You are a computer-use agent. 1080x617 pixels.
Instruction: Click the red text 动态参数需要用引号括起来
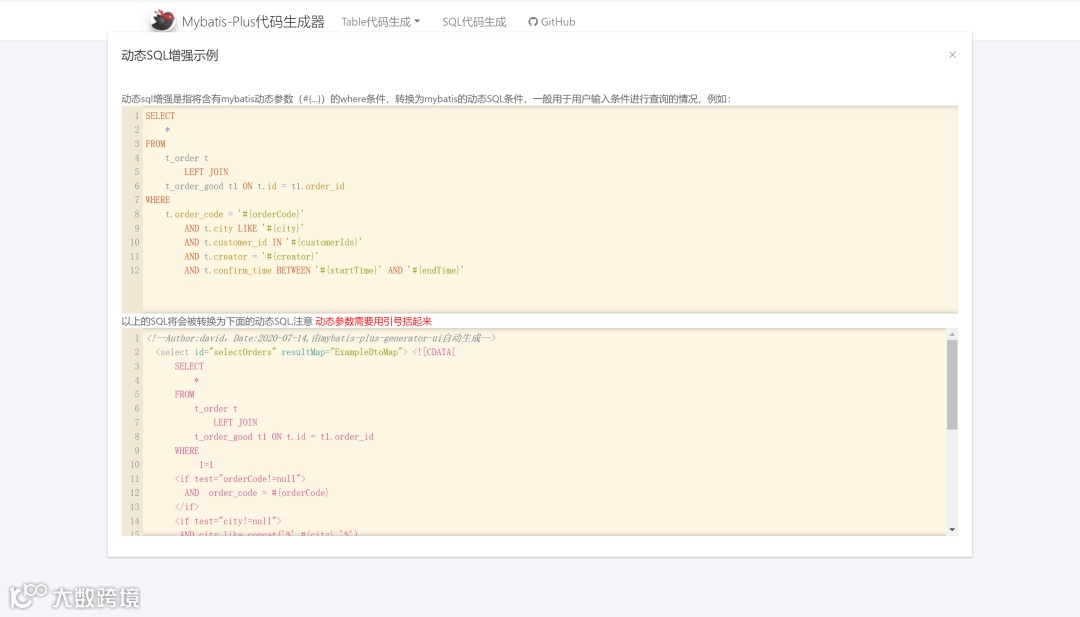click(x=373, y=322)
